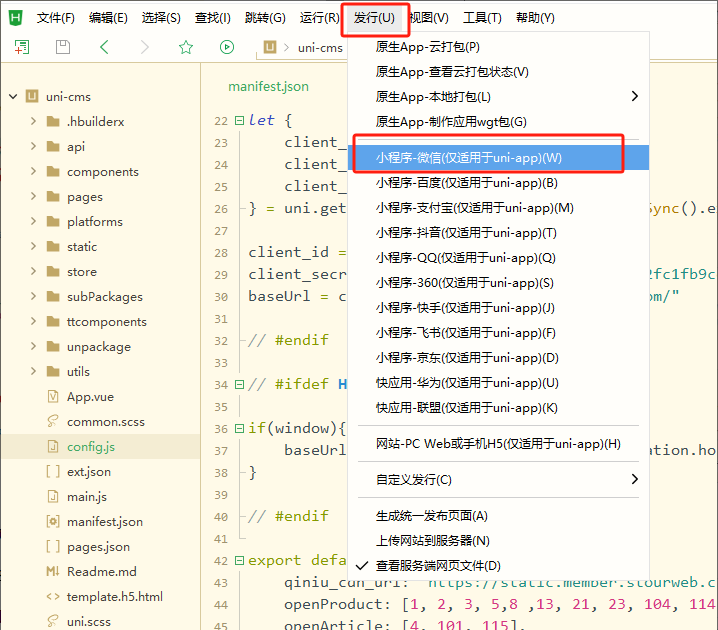
Task: Select 小程序-微信(仅适用于uni-app)(W) menu entry
Action: pos(468,158)
